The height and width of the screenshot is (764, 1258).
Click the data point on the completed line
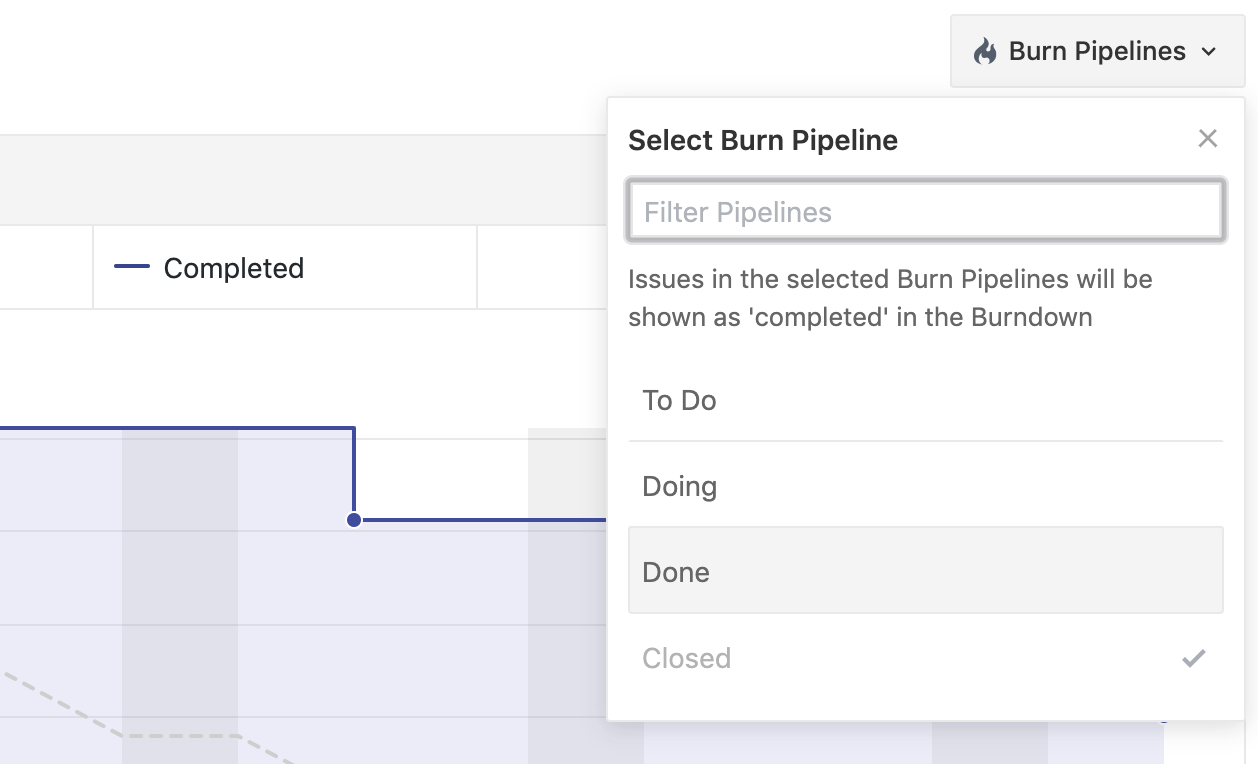tap(354, 520)
